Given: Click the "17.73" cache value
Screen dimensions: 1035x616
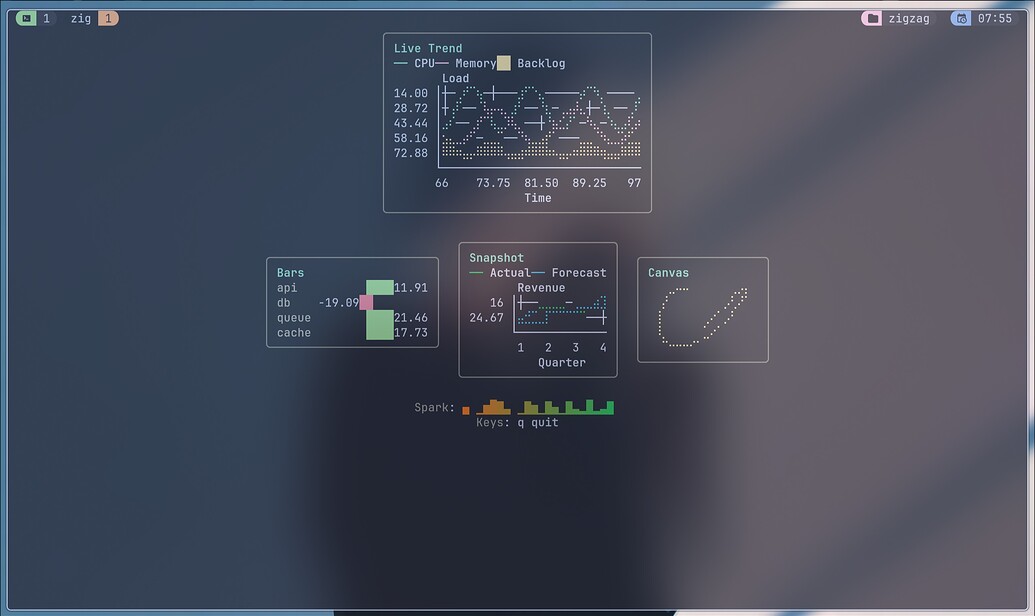Looking at the screenshot, I should (411, 333).
